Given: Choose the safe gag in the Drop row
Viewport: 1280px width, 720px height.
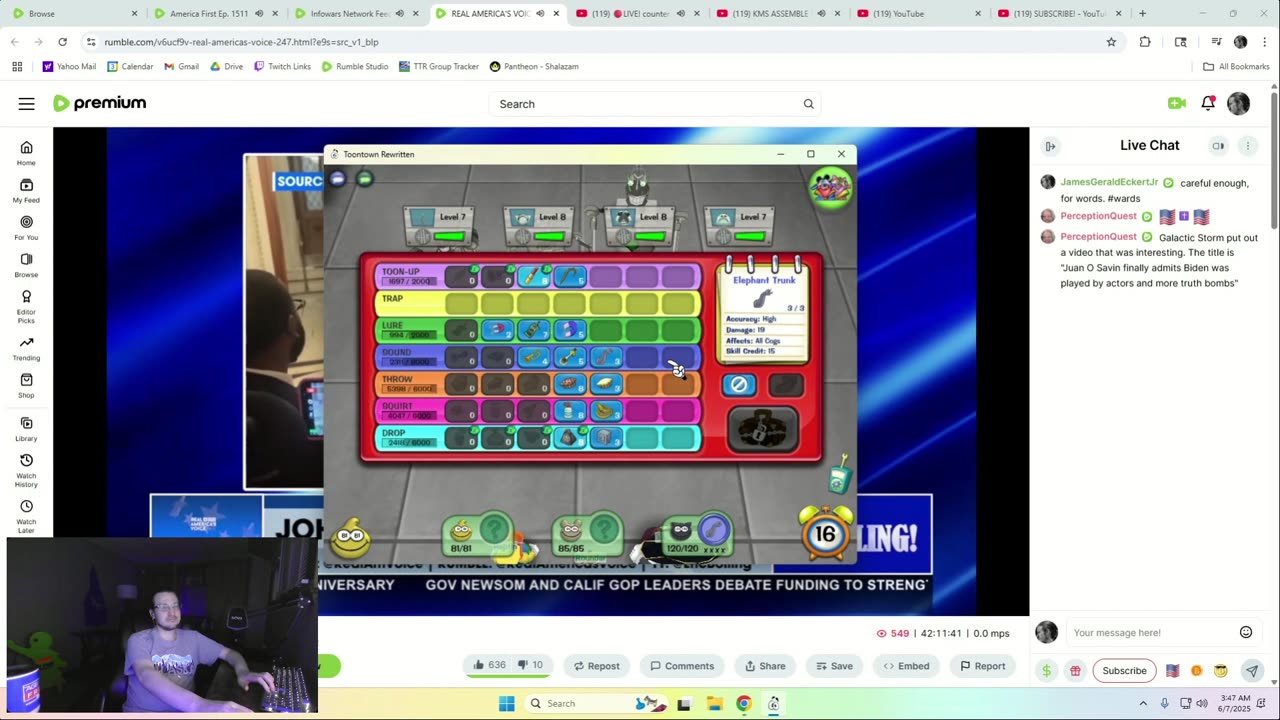Looking at the screenshot, I should coord(605,438).
